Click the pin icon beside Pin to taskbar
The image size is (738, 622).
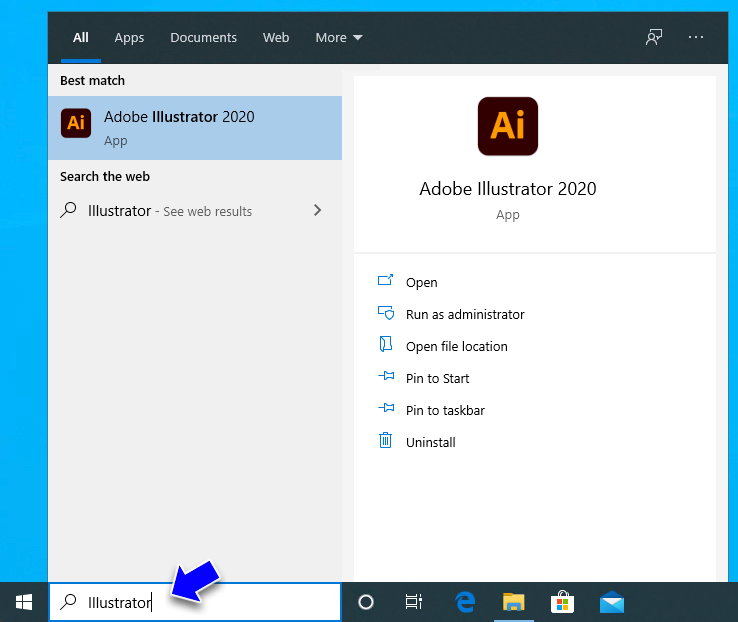click(x=386, y=408)
